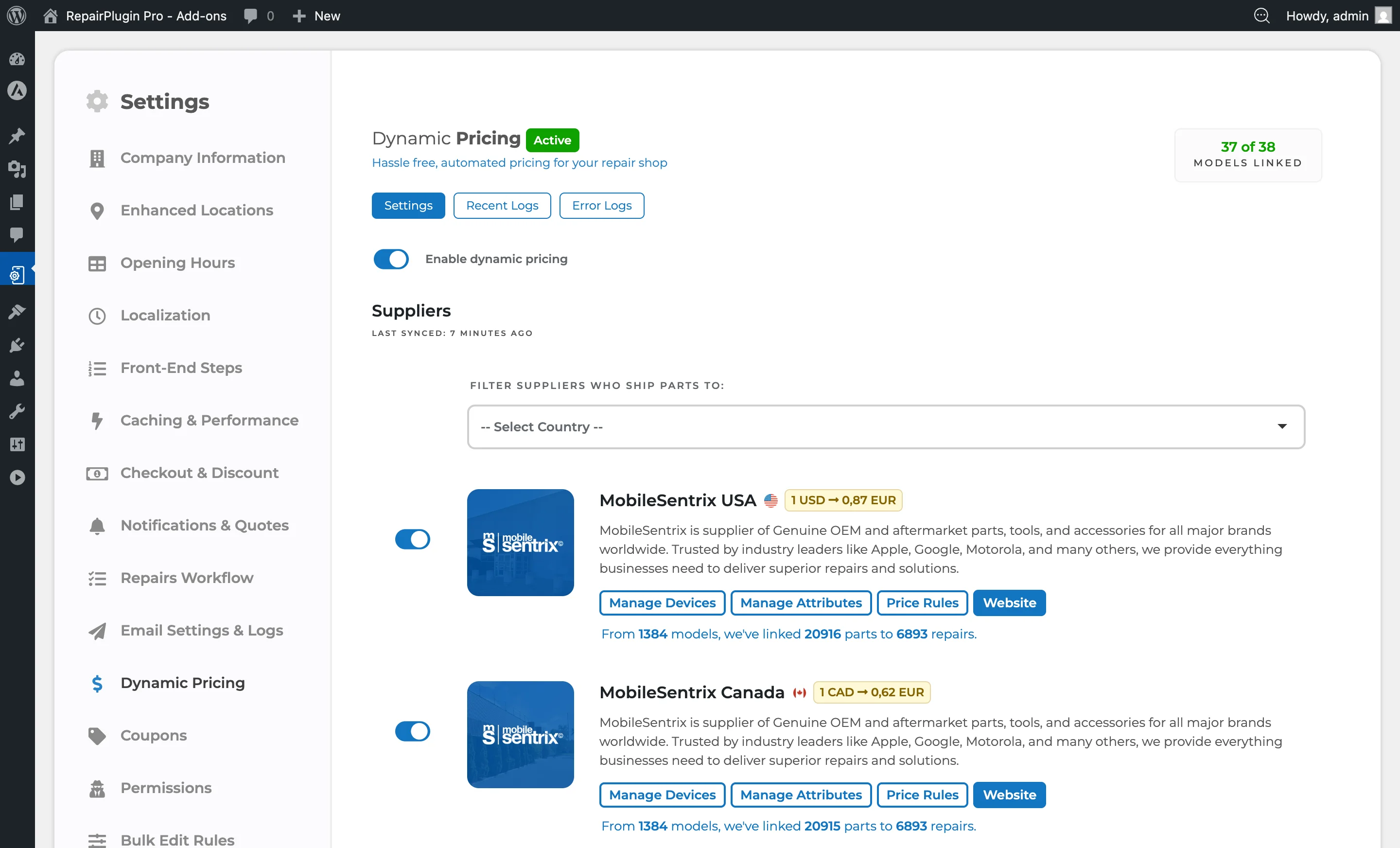Click Manage Devices for MobileSentrix USA
This screenshot has width=1400, height=848.
pyautogui.click(x=662, y=602)
